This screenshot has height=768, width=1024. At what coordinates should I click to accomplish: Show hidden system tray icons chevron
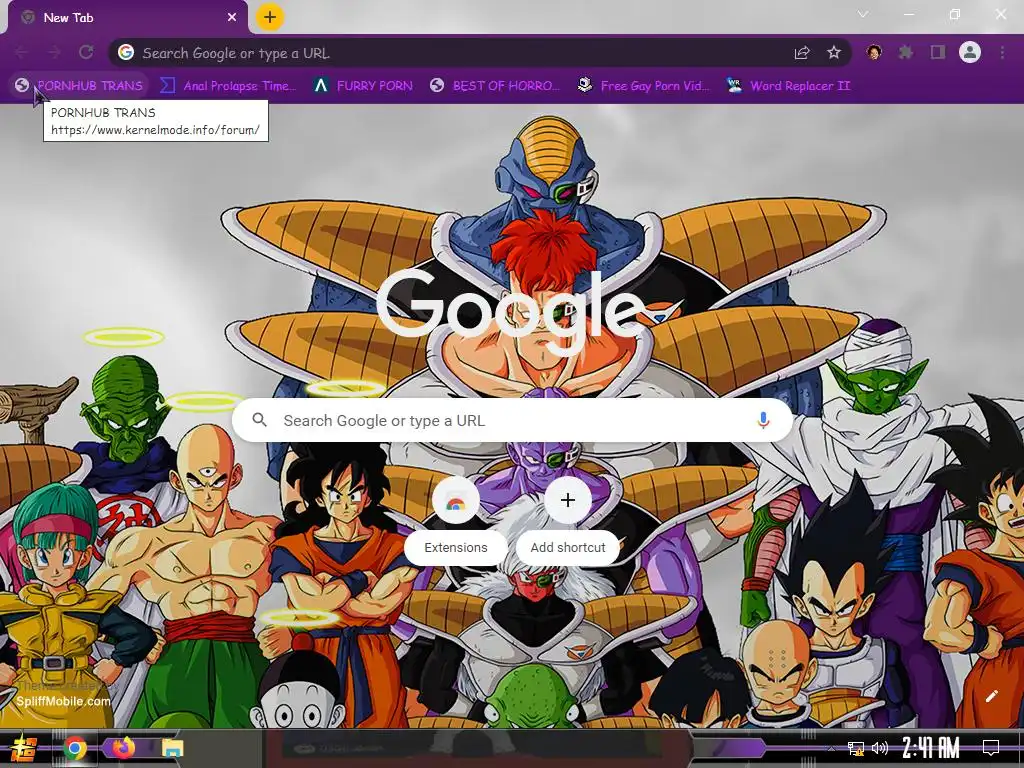pos(831,748)
